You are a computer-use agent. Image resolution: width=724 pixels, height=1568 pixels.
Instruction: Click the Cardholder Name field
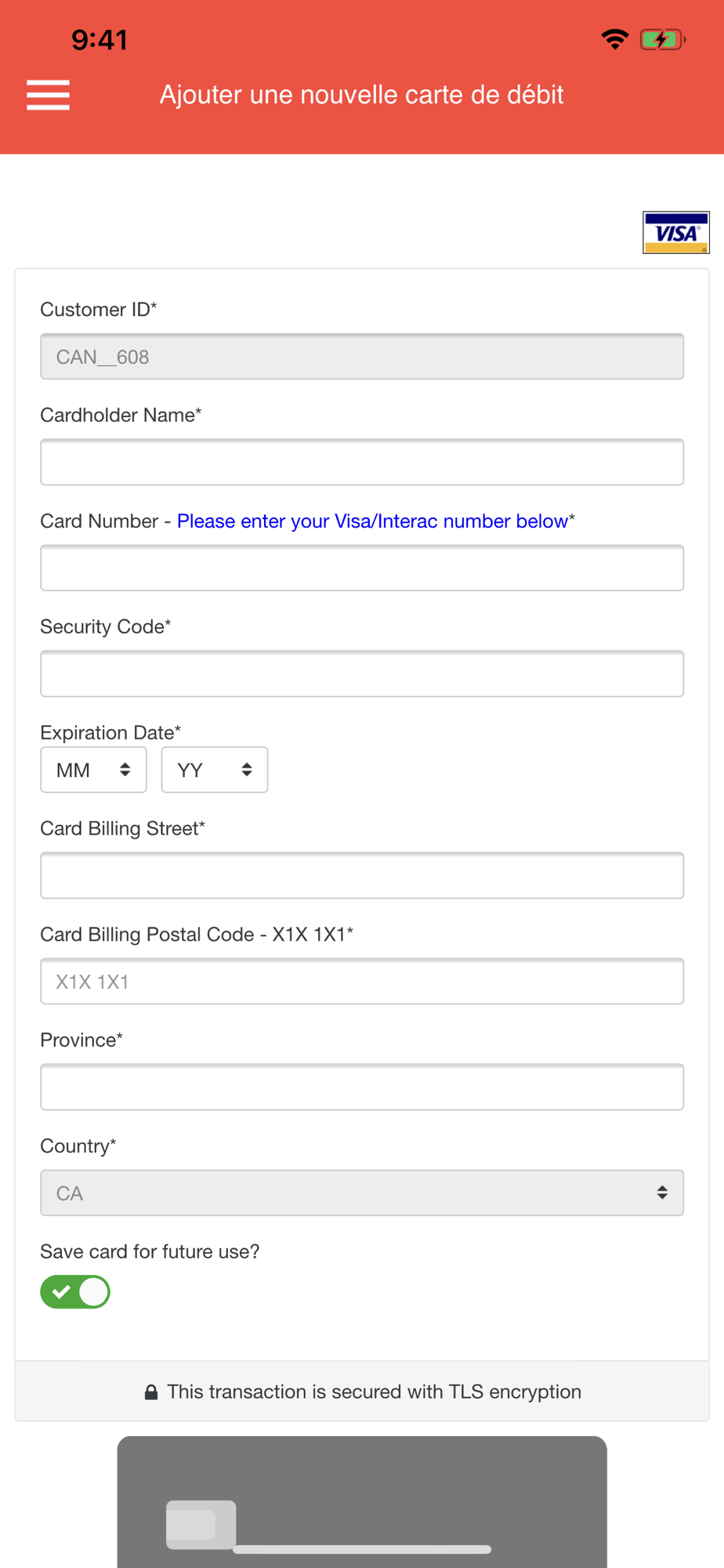362,463
